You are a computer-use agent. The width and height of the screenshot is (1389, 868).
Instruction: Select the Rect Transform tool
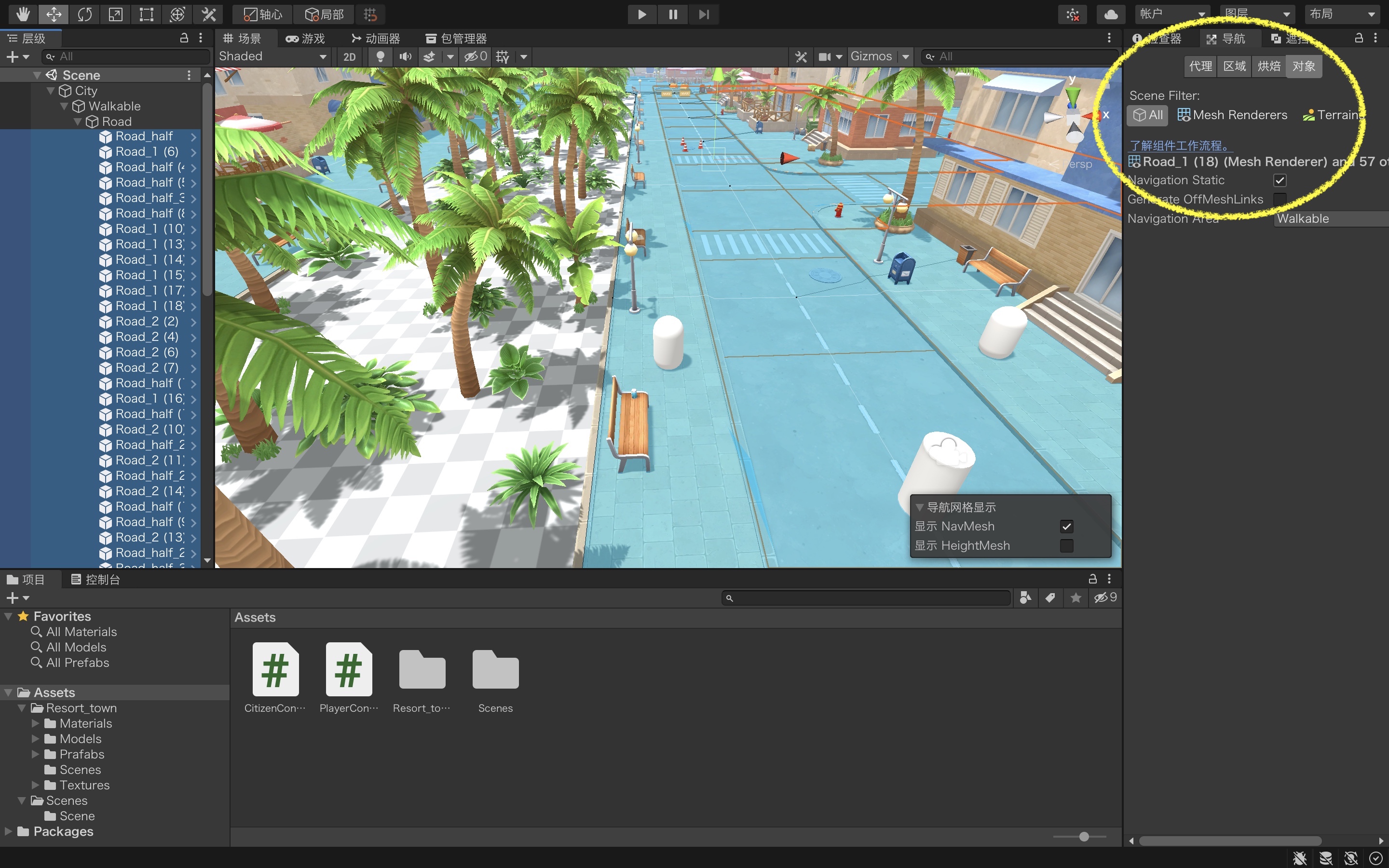tap(146, 14)
